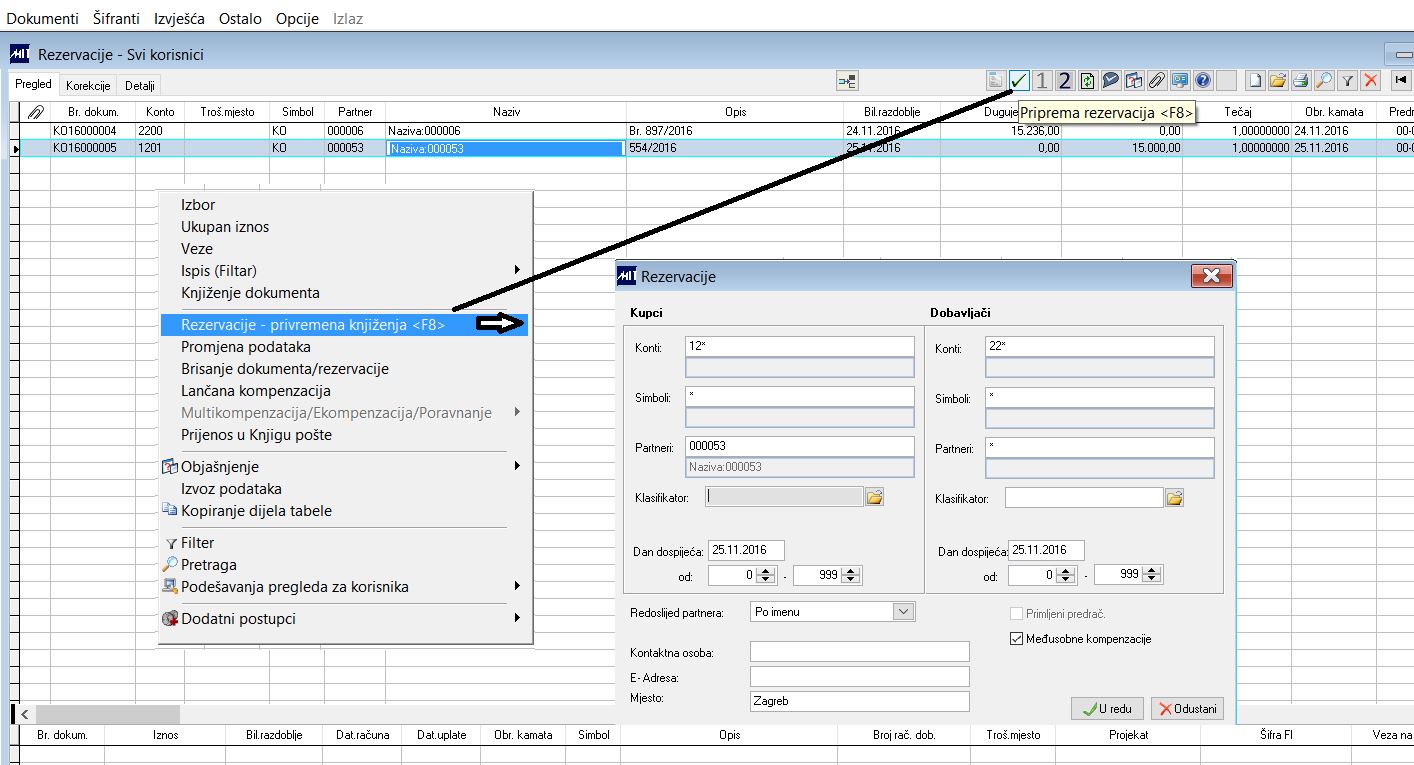Select Rezervacije - privremena knjiženja menu item
The image size is (1414, 765).
tap(345, 324)
